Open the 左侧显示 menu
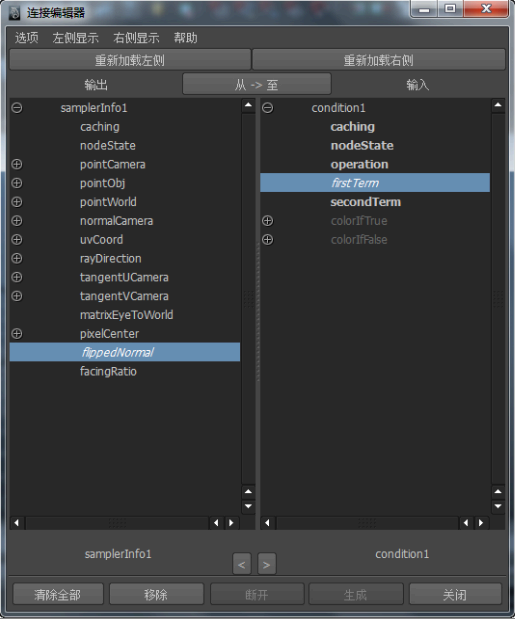The height and width of the screenshot is (619, 515). click(x=75, y=38)
